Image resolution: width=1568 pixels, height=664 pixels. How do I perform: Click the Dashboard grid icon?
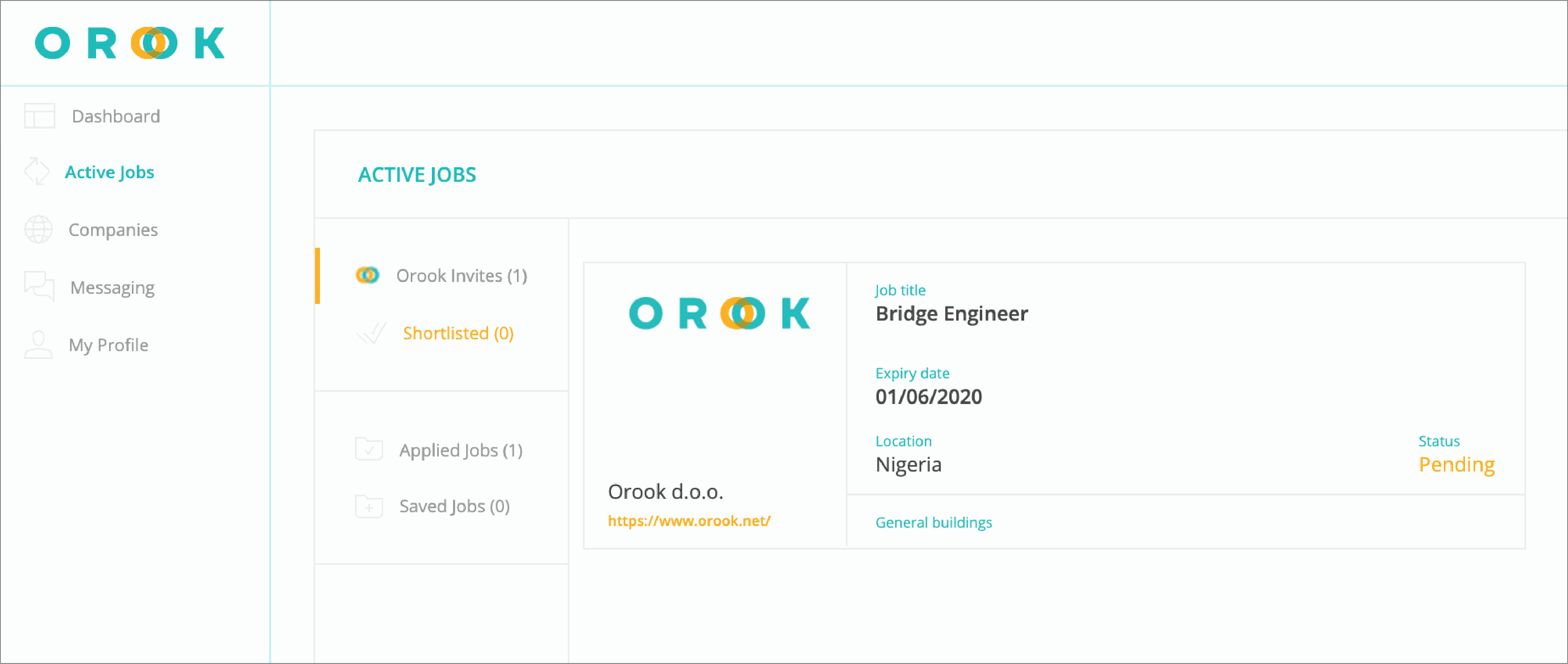[x=39, y=116]
